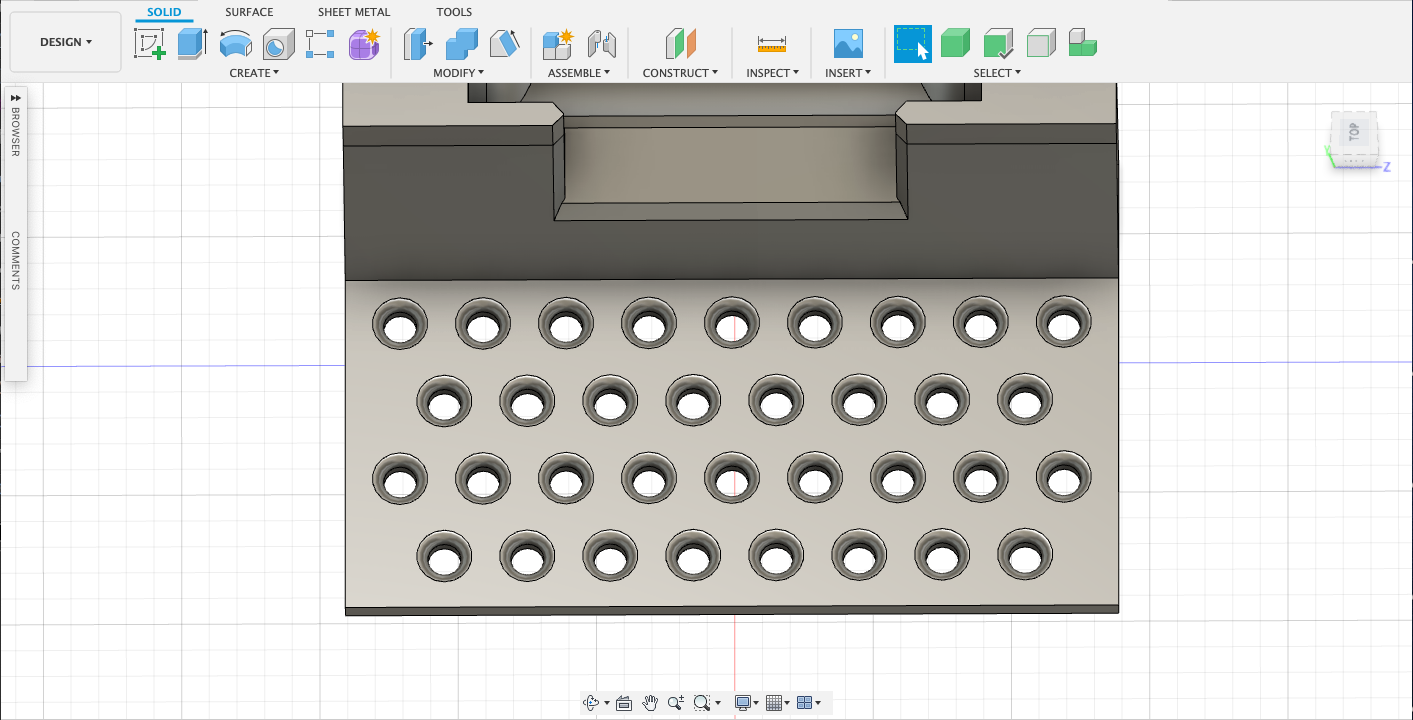Open the COMMENTS panel
The height and width of the screenshot is (720, 1413).
[15, 261]
